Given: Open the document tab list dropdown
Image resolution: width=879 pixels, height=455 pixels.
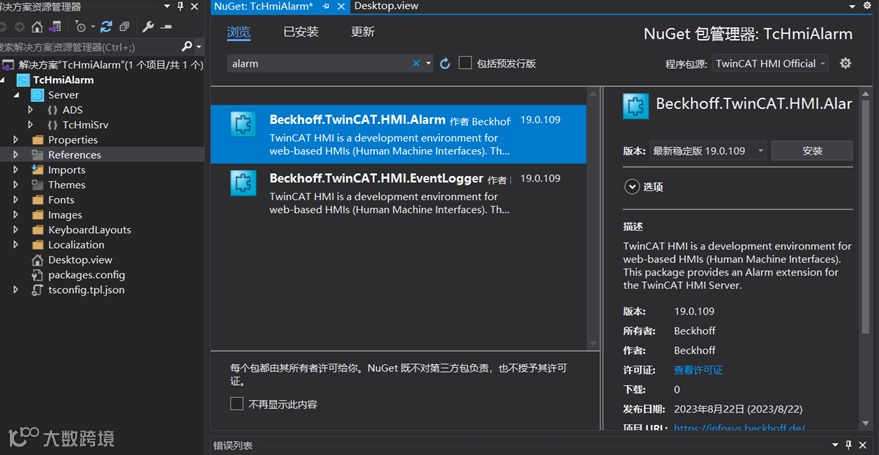Looking at the screenshot, I should pos(852,6).
